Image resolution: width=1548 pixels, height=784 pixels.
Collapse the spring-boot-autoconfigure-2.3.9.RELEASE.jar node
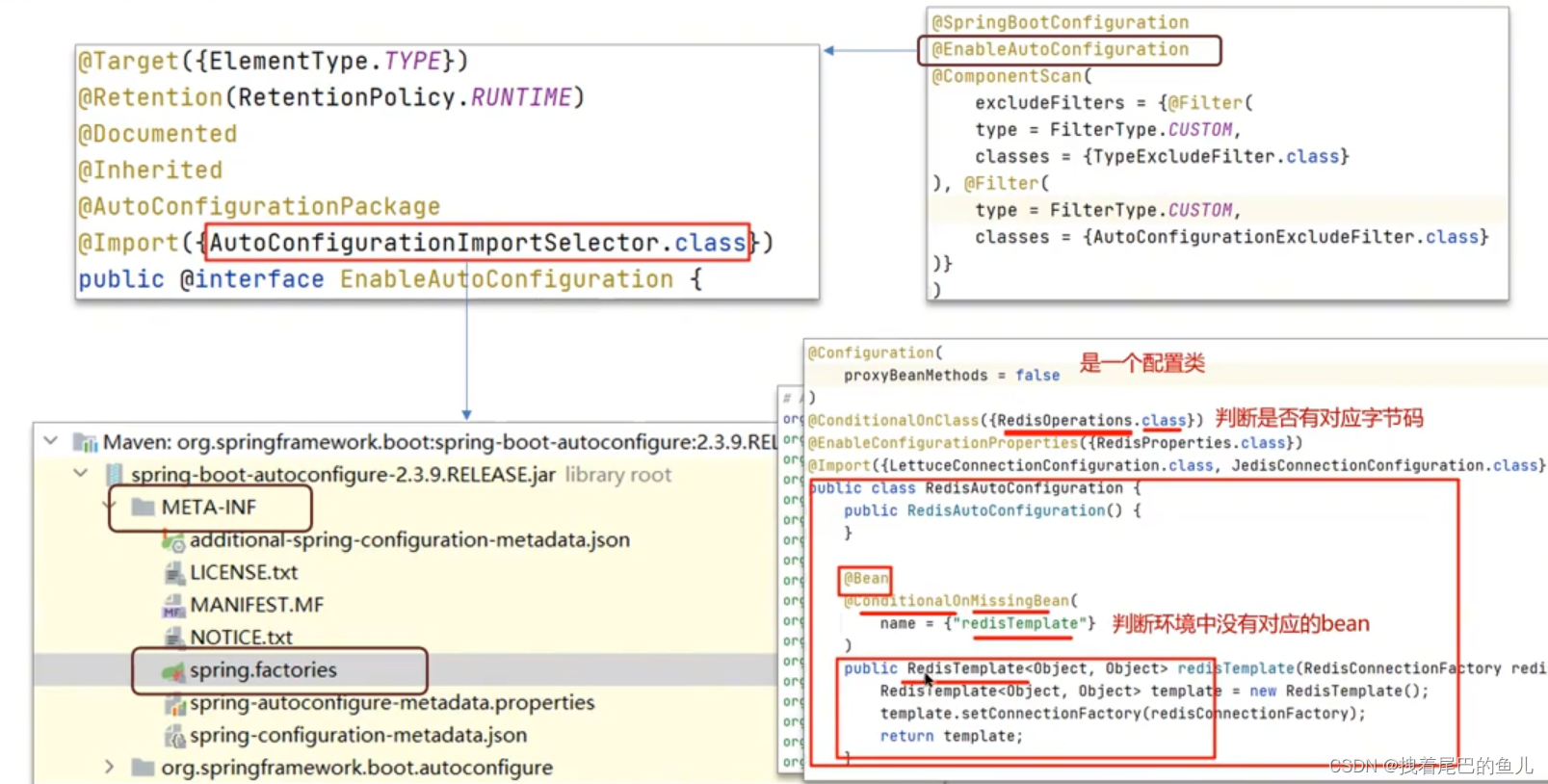(x=81, y=474)
